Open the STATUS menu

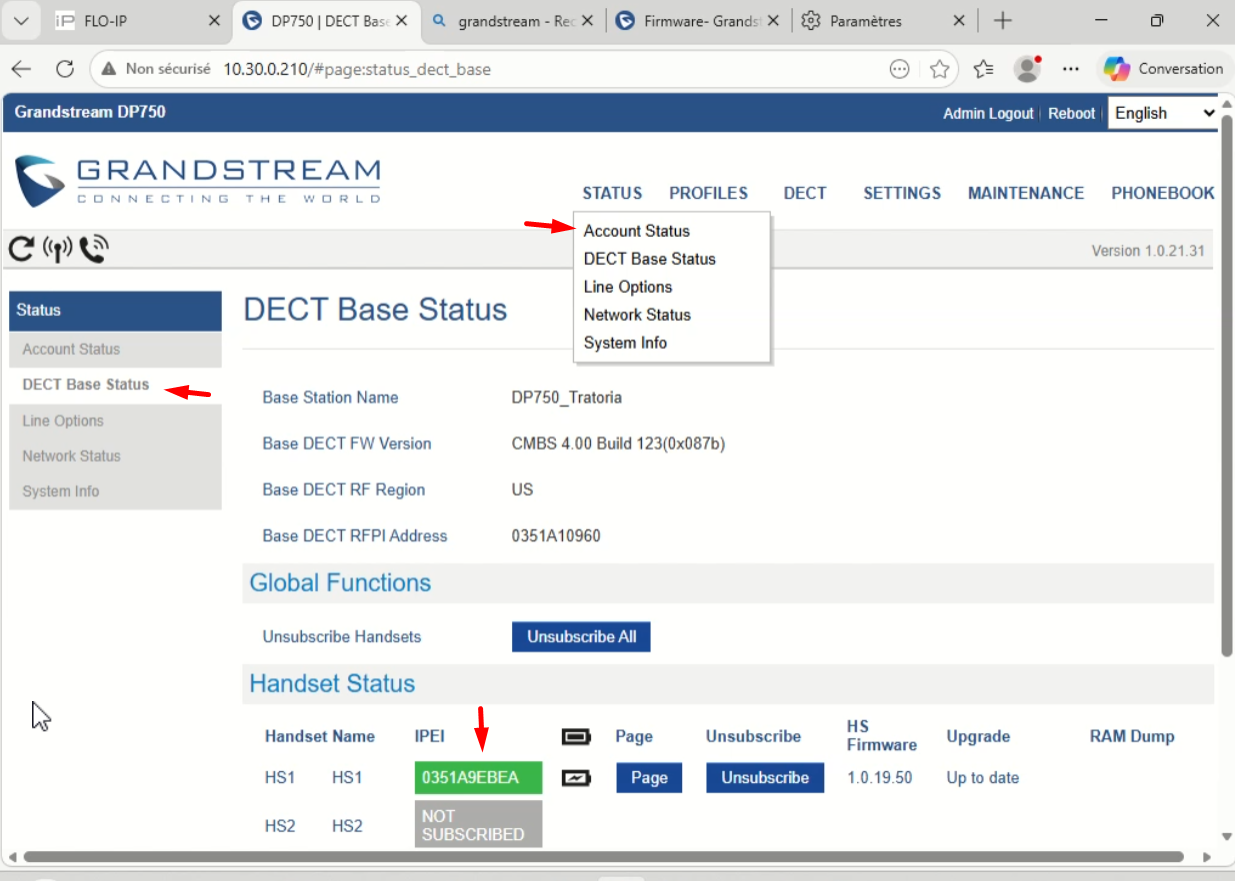pyautogui.click(x=612, y=193)
